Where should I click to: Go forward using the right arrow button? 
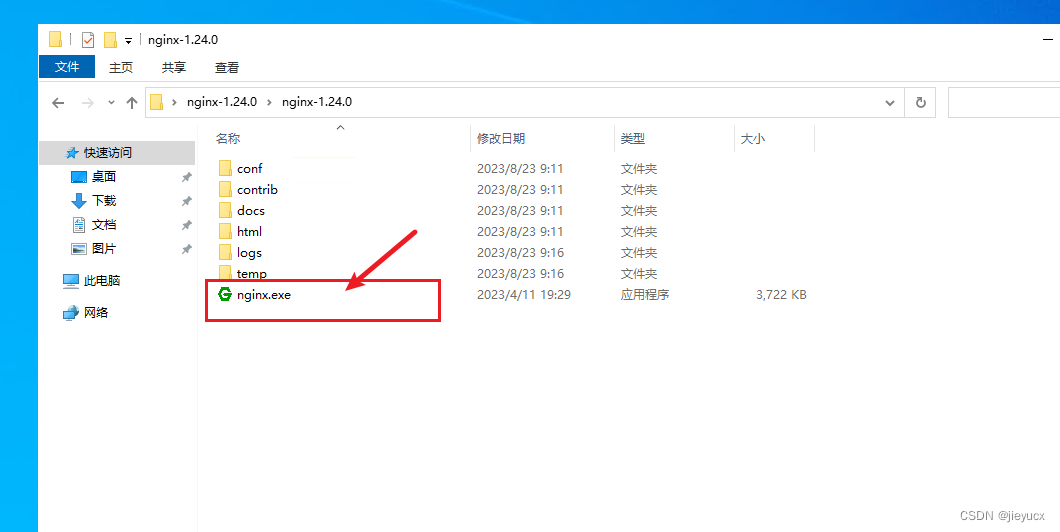[87, 103]
